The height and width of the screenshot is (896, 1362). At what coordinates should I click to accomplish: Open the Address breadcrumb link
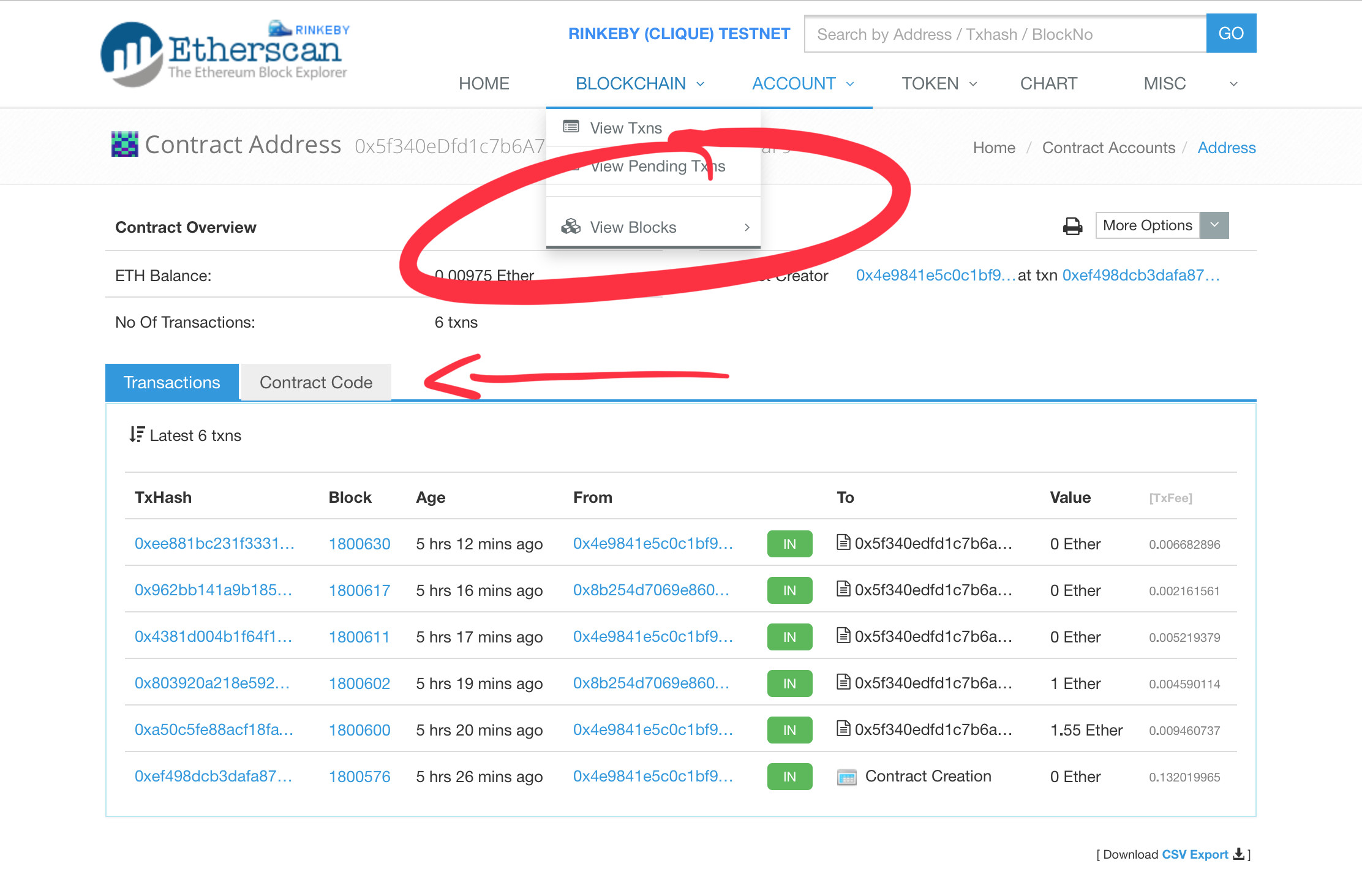click(1226, 148)
